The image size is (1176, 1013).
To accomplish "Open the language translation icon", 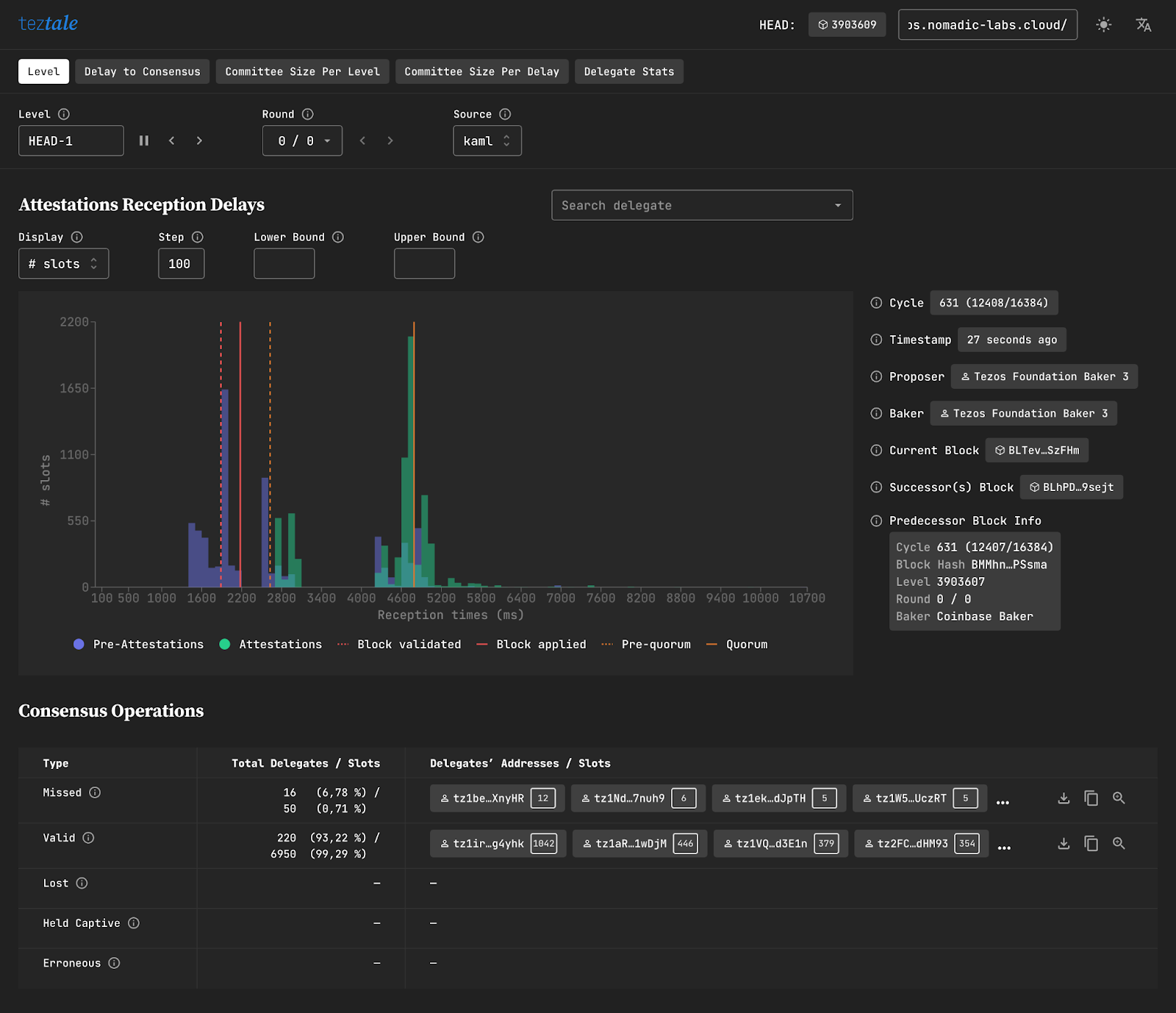I will click(x=1143, y=25).
